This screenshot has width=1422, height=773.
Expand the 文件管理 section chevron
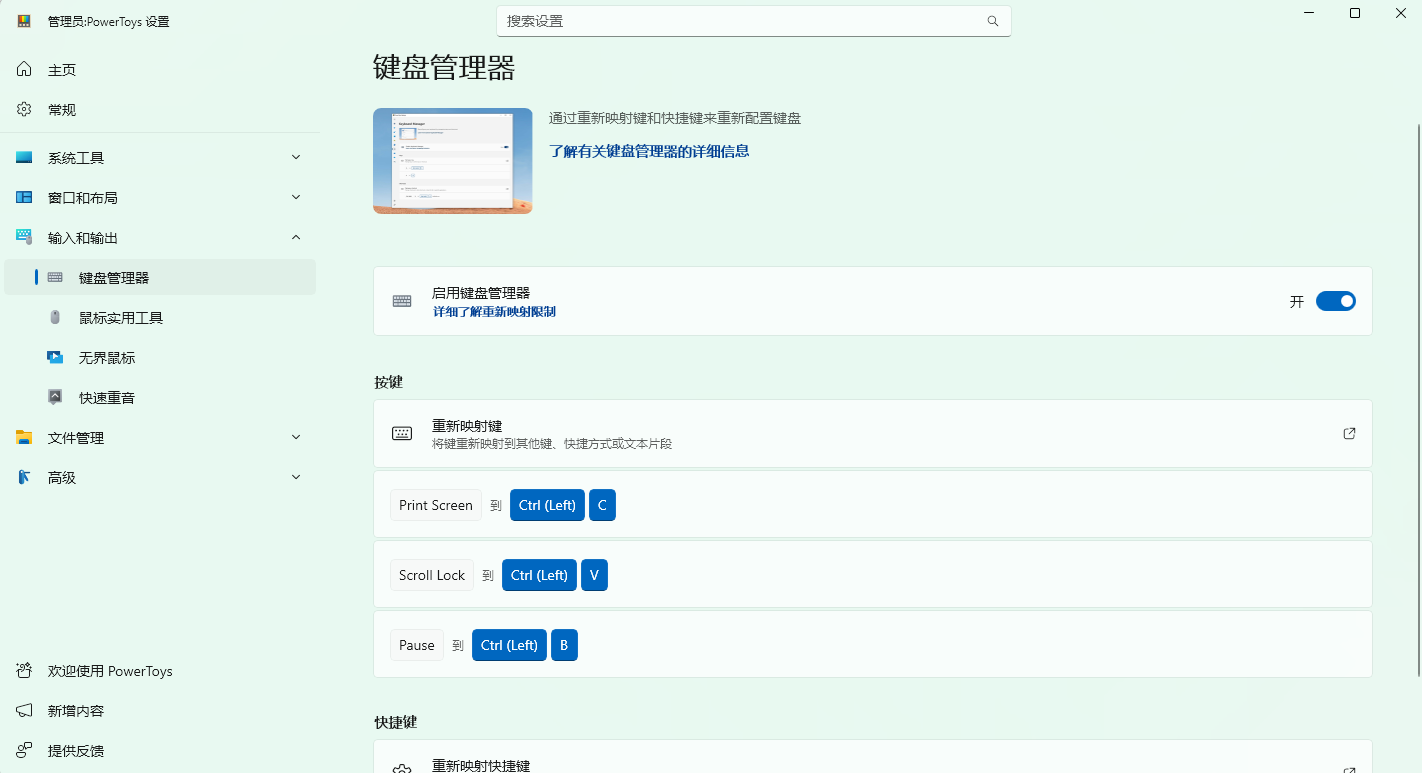(x=296, y=438)
